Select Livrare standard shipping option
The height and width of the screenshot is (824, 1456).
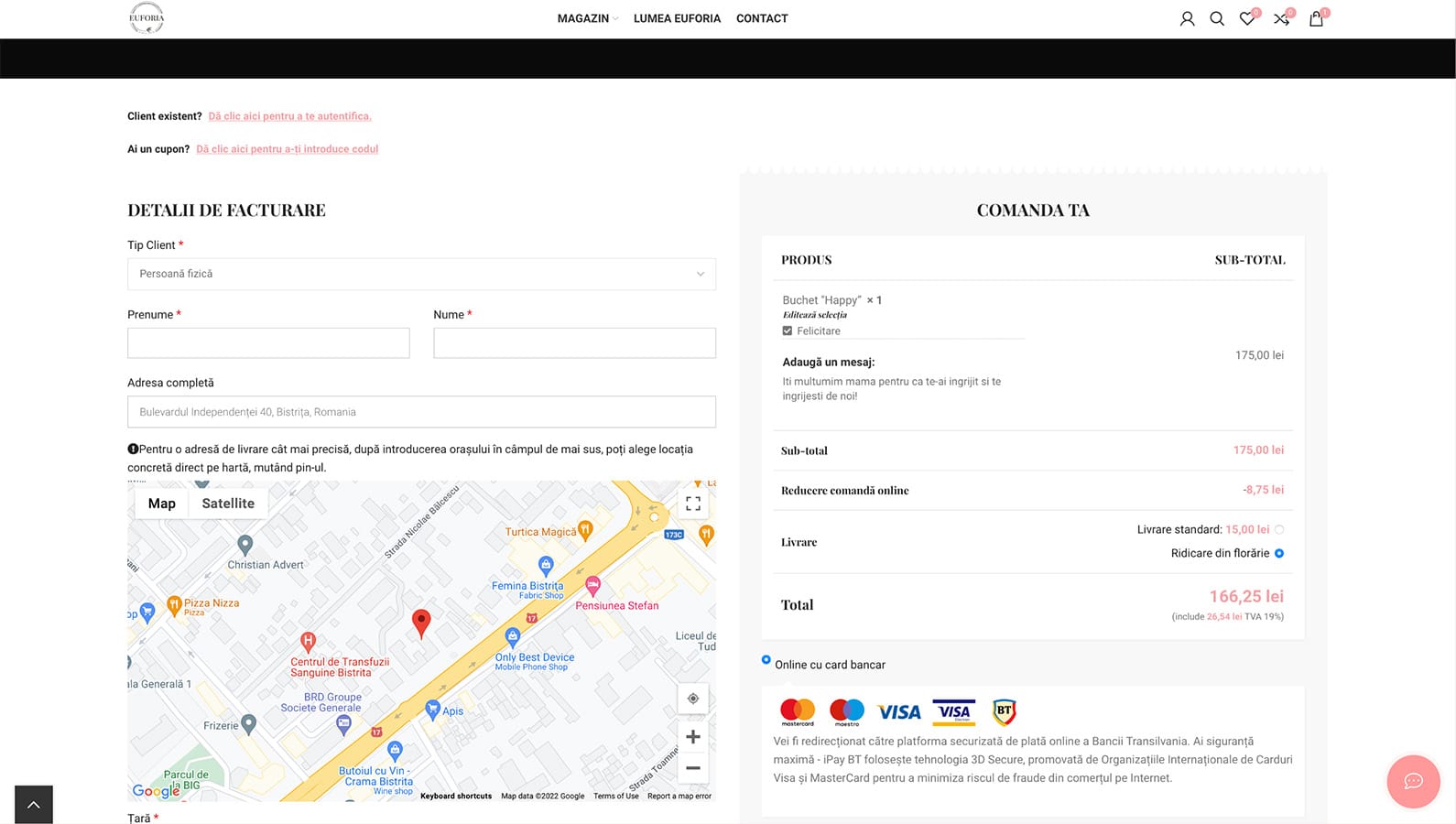1279,529
